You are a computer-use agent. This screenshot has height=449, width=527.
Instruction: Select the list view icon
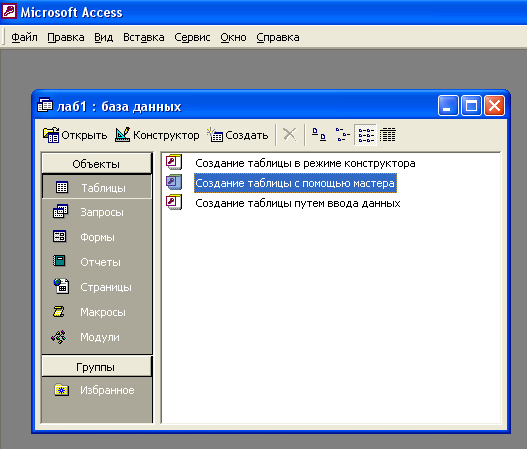[366, 135]
